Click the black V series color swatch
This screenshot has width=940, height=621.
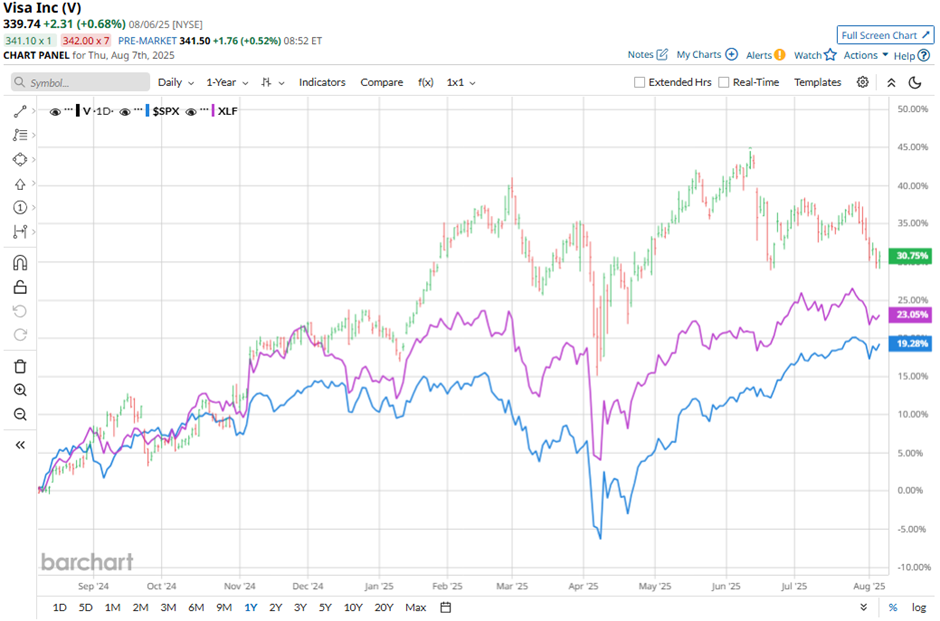[x=78, y=111]
